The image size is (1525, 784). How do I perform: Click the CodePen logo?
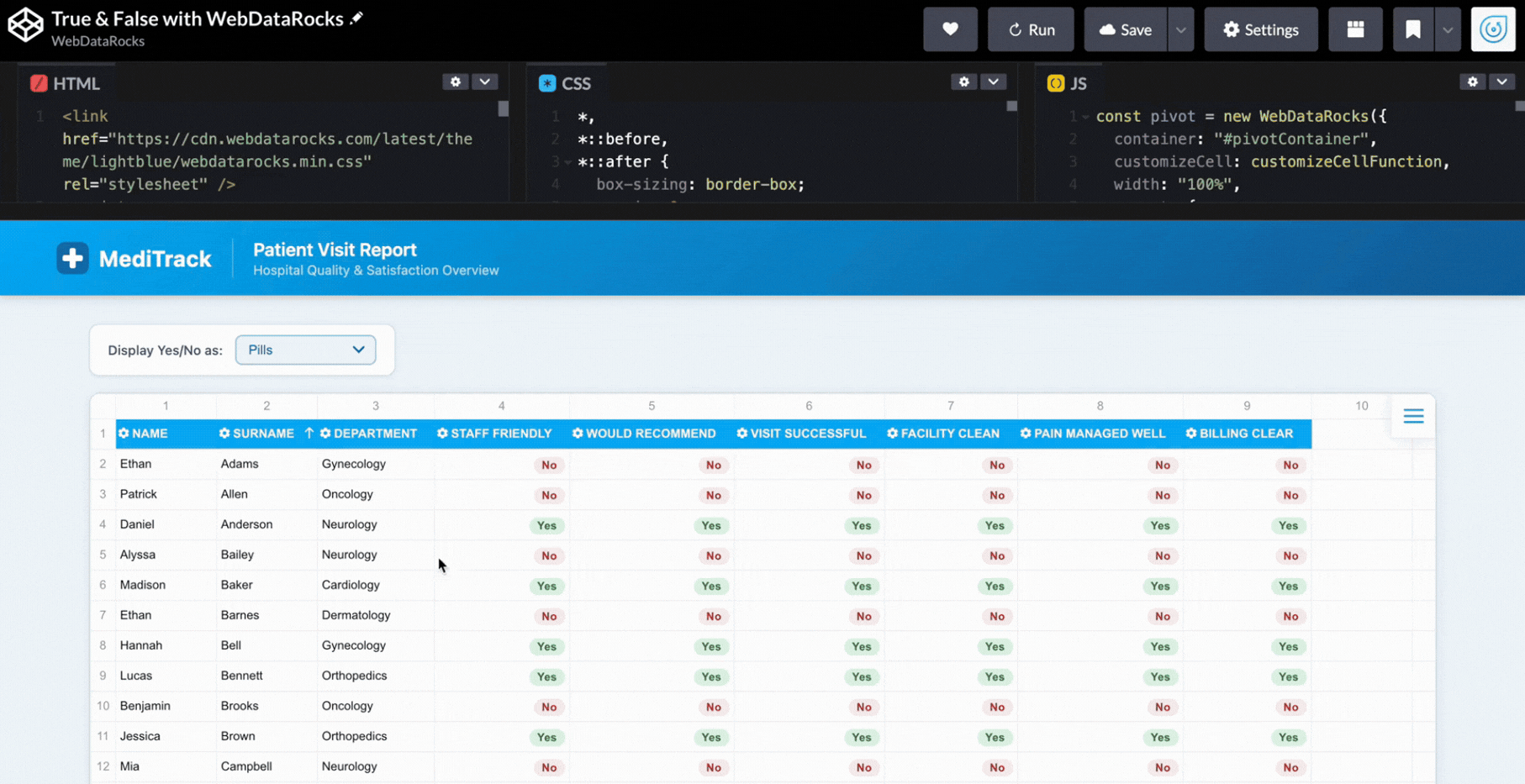(25, 25)
